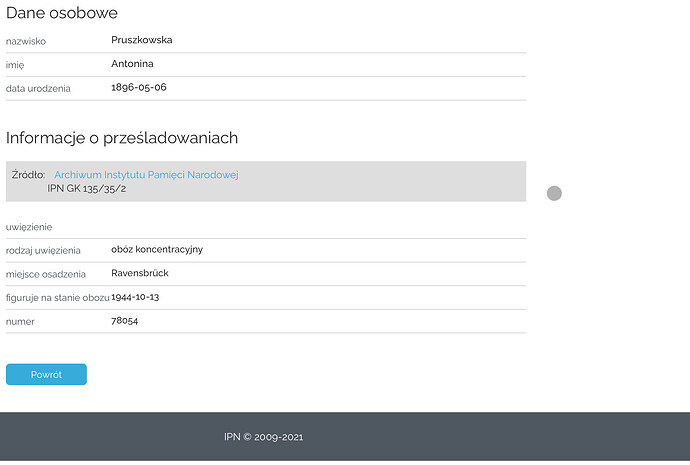The image size is (690, 465).
Task: Click the Źródło label
Action: coord(29,175)
